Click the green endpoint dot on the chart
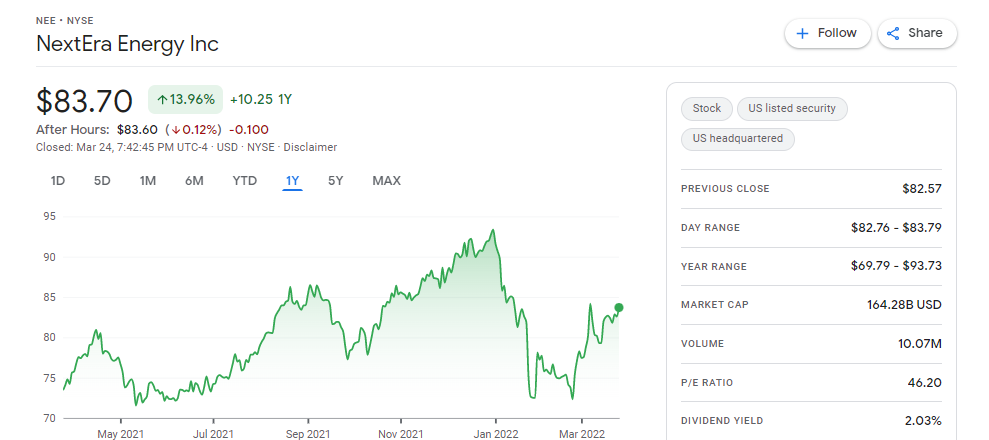The image size is (989, 440). [x=619, y=308]
